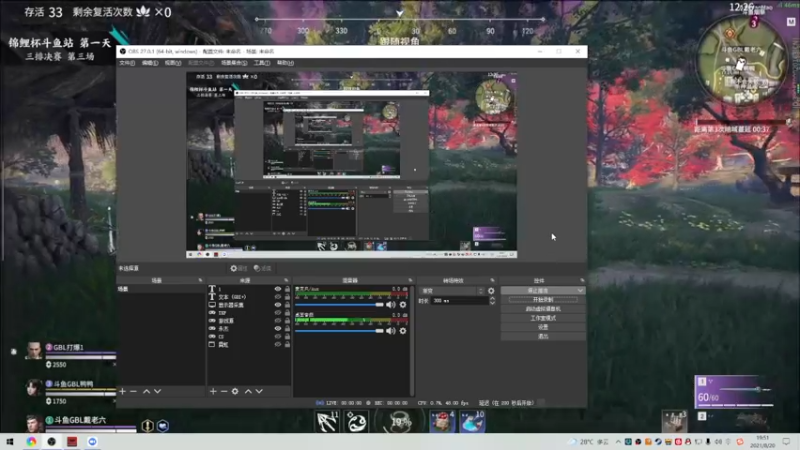The image size is (800, 450).
Task: Open the 文件(F) menu in OBS
Action: 127,63
